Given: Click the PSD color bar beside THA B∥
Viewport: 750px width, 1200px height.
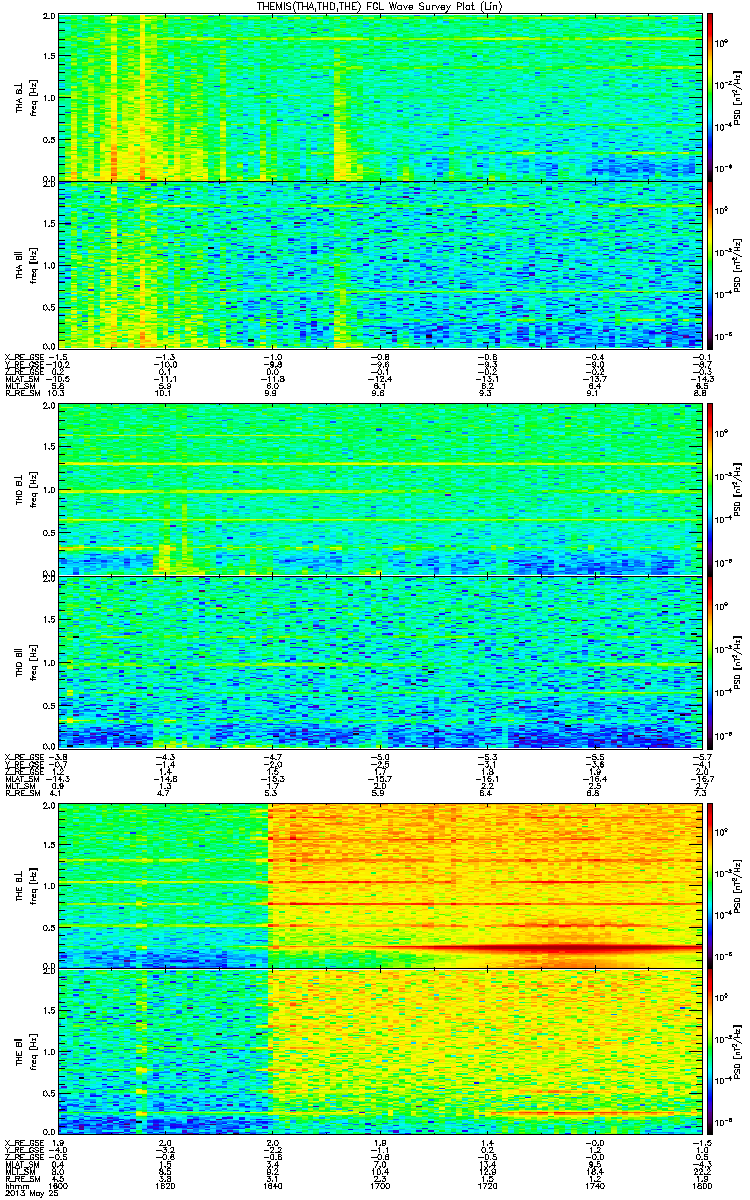Looking at the screenshot, I should (710, 263).
